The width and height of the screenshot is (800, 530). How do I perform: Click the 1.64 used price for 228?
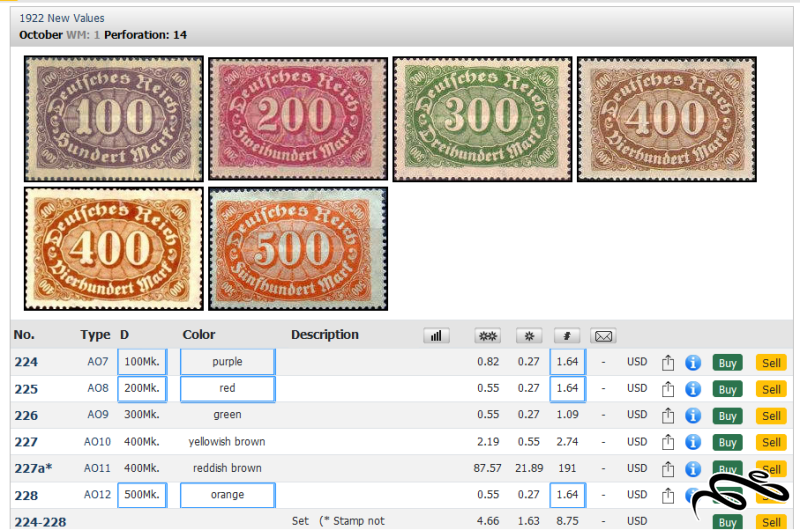coord(567,495)
